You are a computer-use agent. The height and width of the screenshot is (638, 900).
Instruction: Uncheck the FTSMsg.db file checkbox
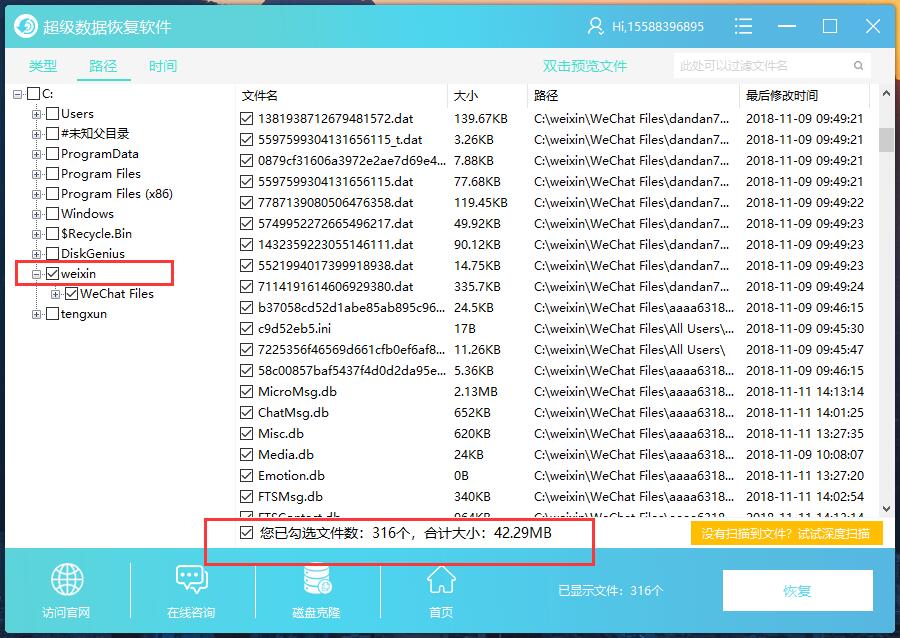pyautogui.click(x=246, y=497)
